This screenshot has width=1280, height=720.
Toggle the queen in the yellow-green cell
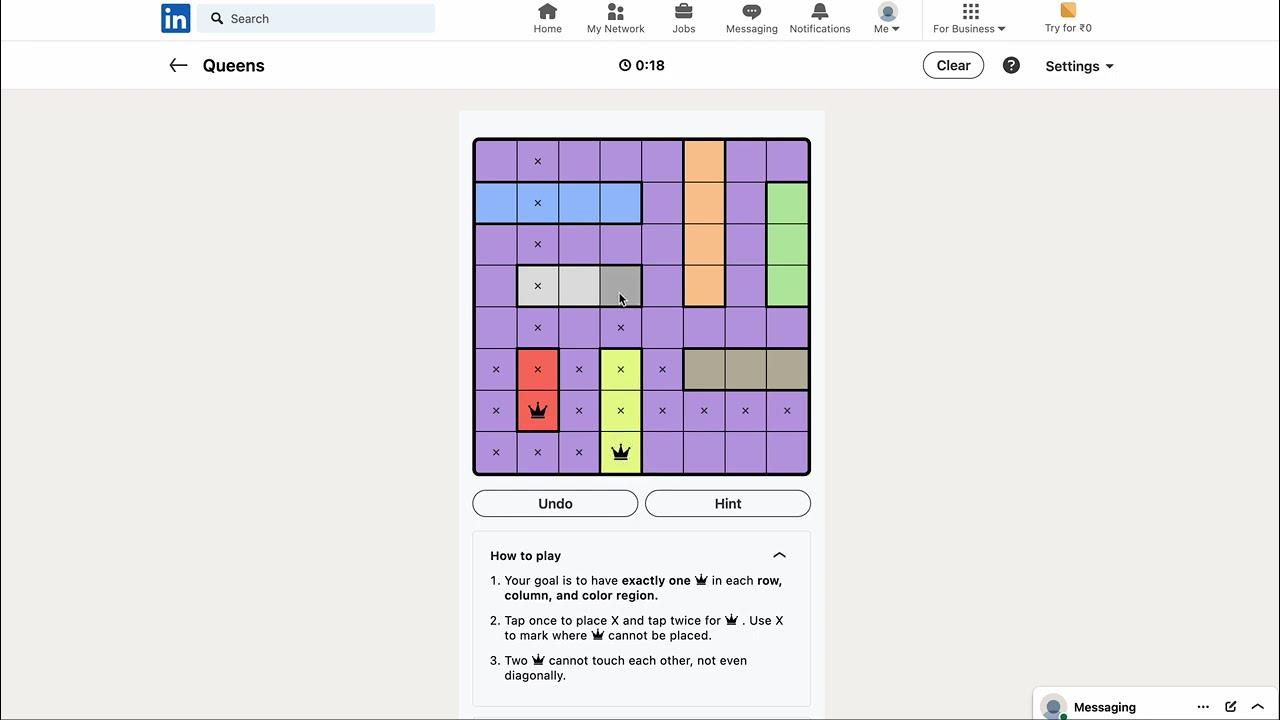(x=621, y=453)
